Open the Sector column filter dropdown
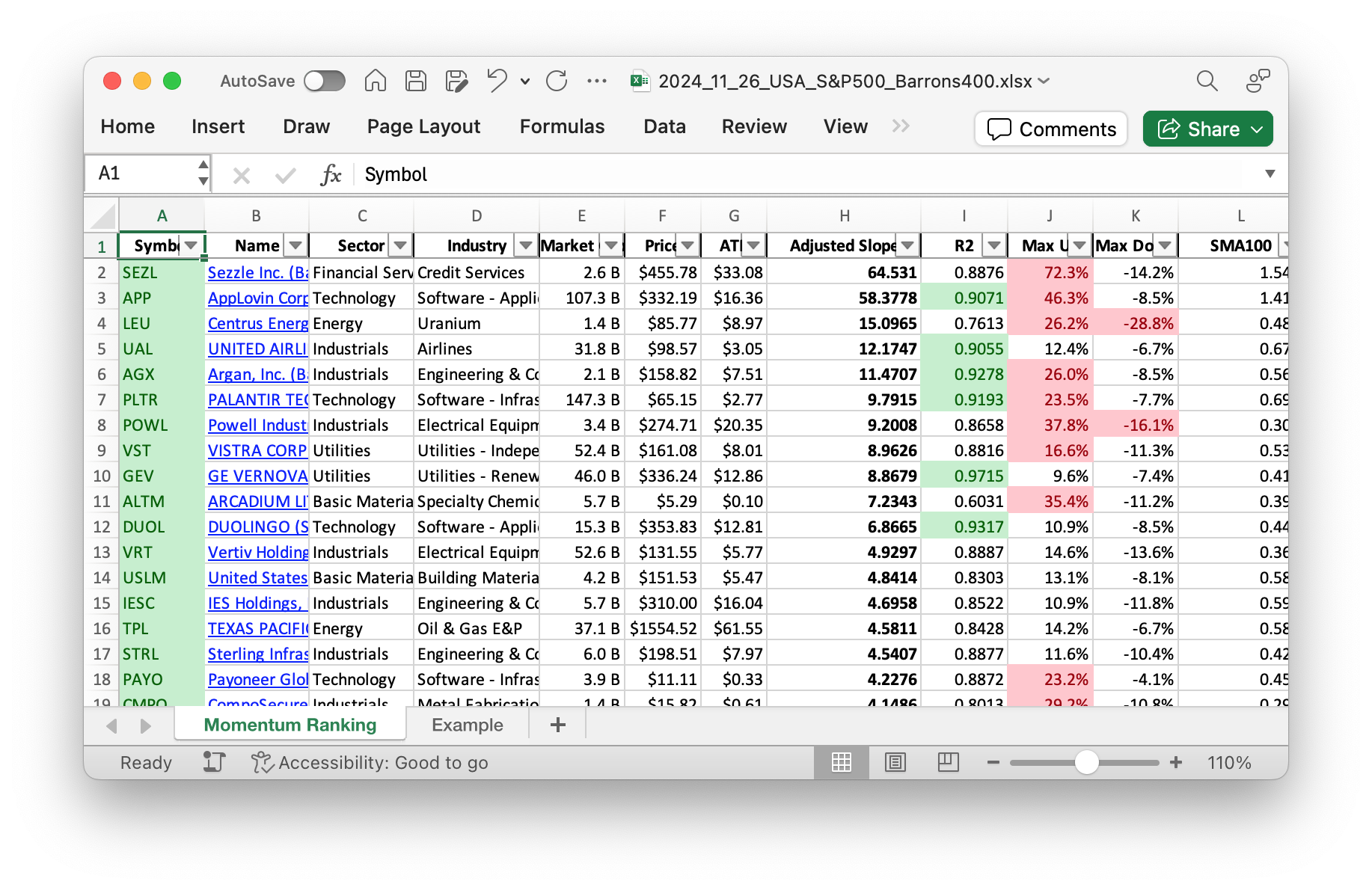 pos(400,245)
